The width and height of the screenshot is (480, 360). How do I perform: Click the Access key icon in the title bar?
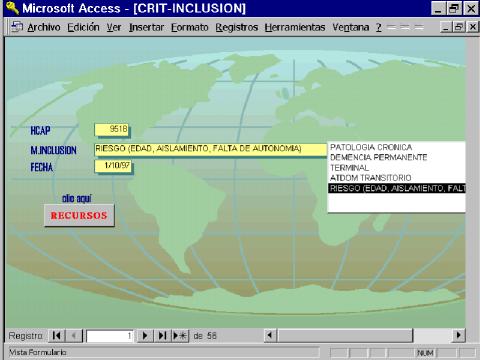13,8
